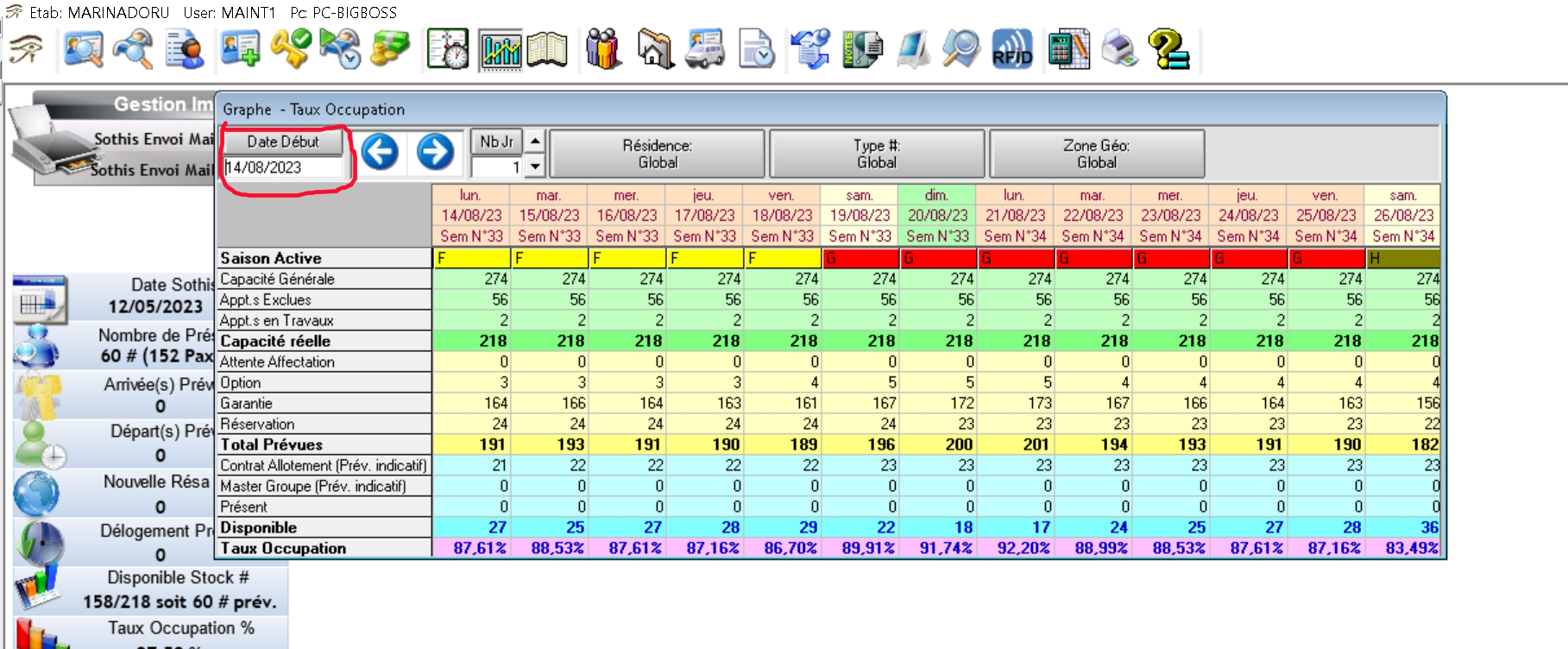Advance to next period with right arrow
The image size is (1568, 649).
(x=435, y=153)
